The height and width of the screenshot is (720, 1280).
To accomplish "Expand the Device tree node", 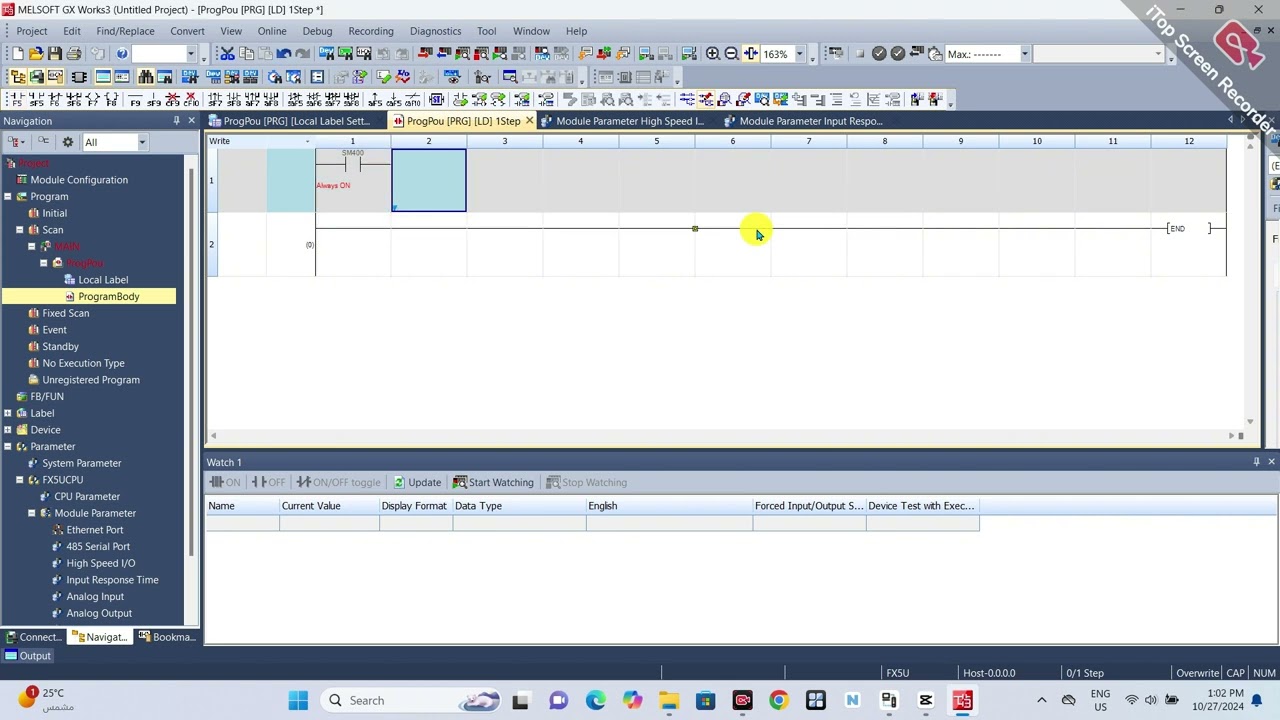I will point(8,430).
